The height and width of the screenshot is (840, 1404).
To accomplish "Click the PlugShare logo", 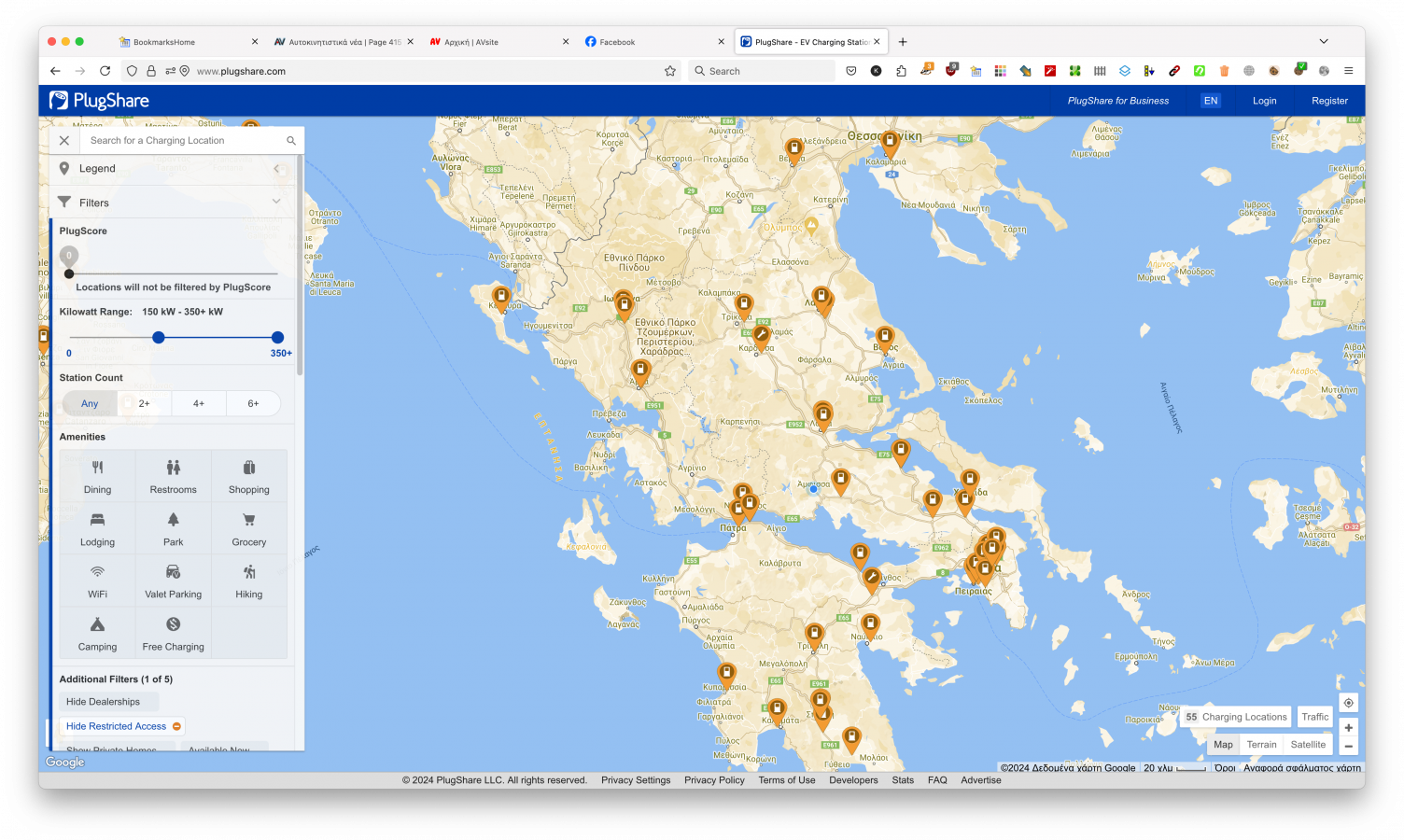I will 100,101.
